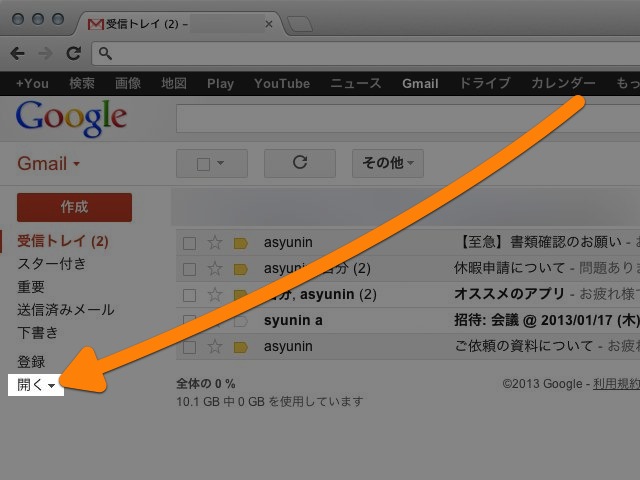Open 地図 in the Google bar
Viewport: 640px width, 480px height.
tap(174, 84)
